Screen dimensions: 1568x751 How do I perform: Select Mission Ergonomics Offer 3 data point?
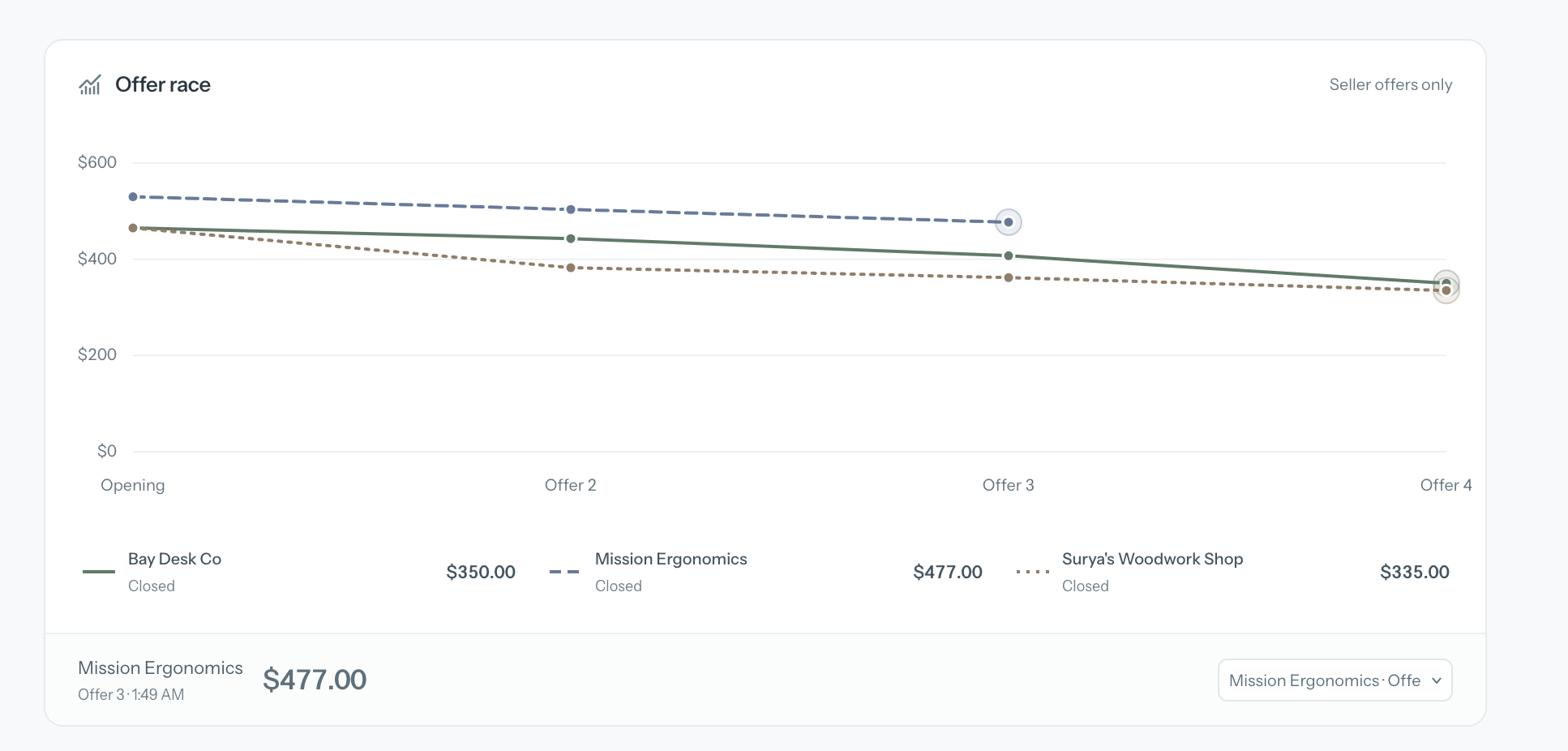coord(1009,222)
